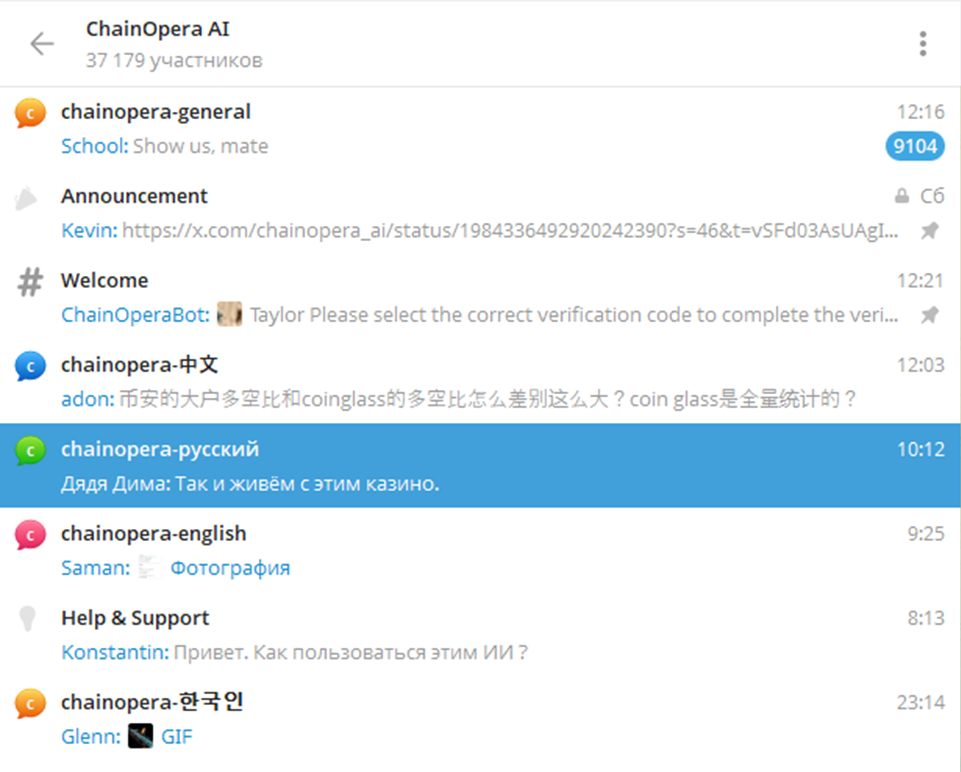The height and width of the screenshot is (772, 961).
Task: Click the Announcement lock icon
Action: point(902,196)
